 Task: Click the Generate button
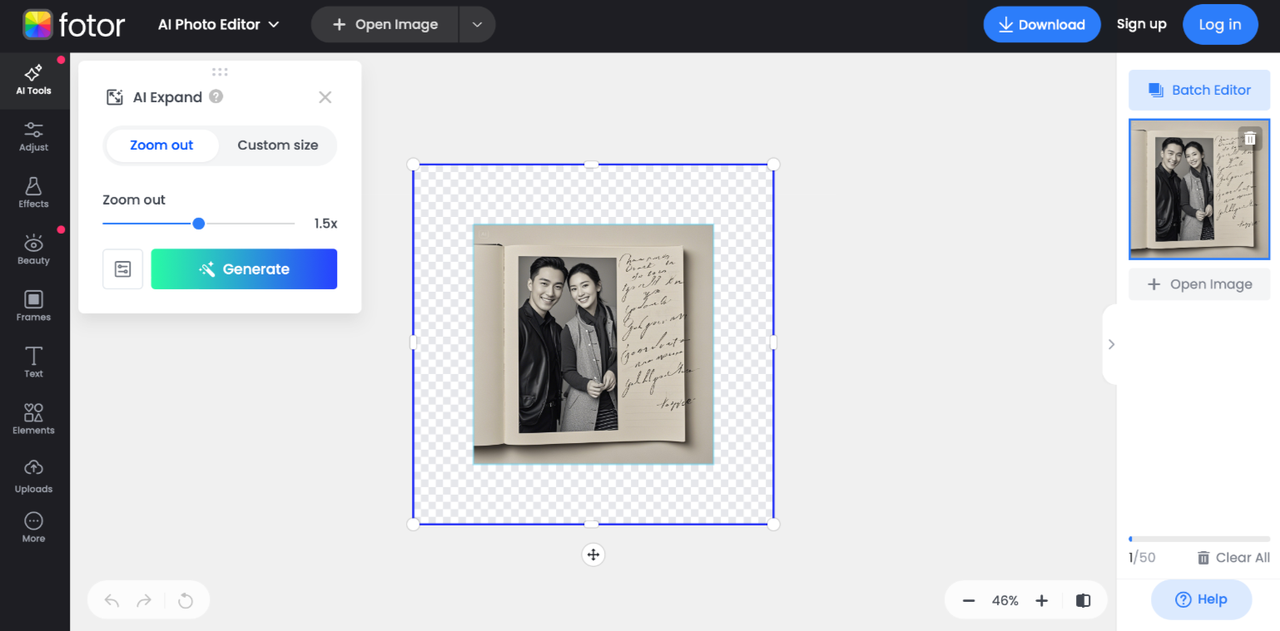coord(244,269)
